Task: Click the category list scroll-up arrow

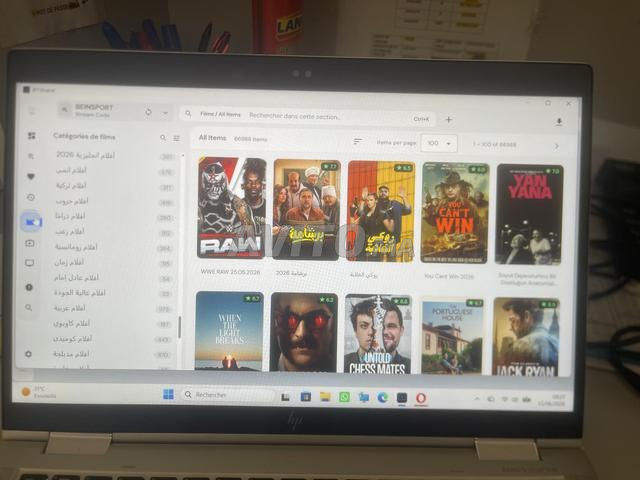Action: point(182,156)
